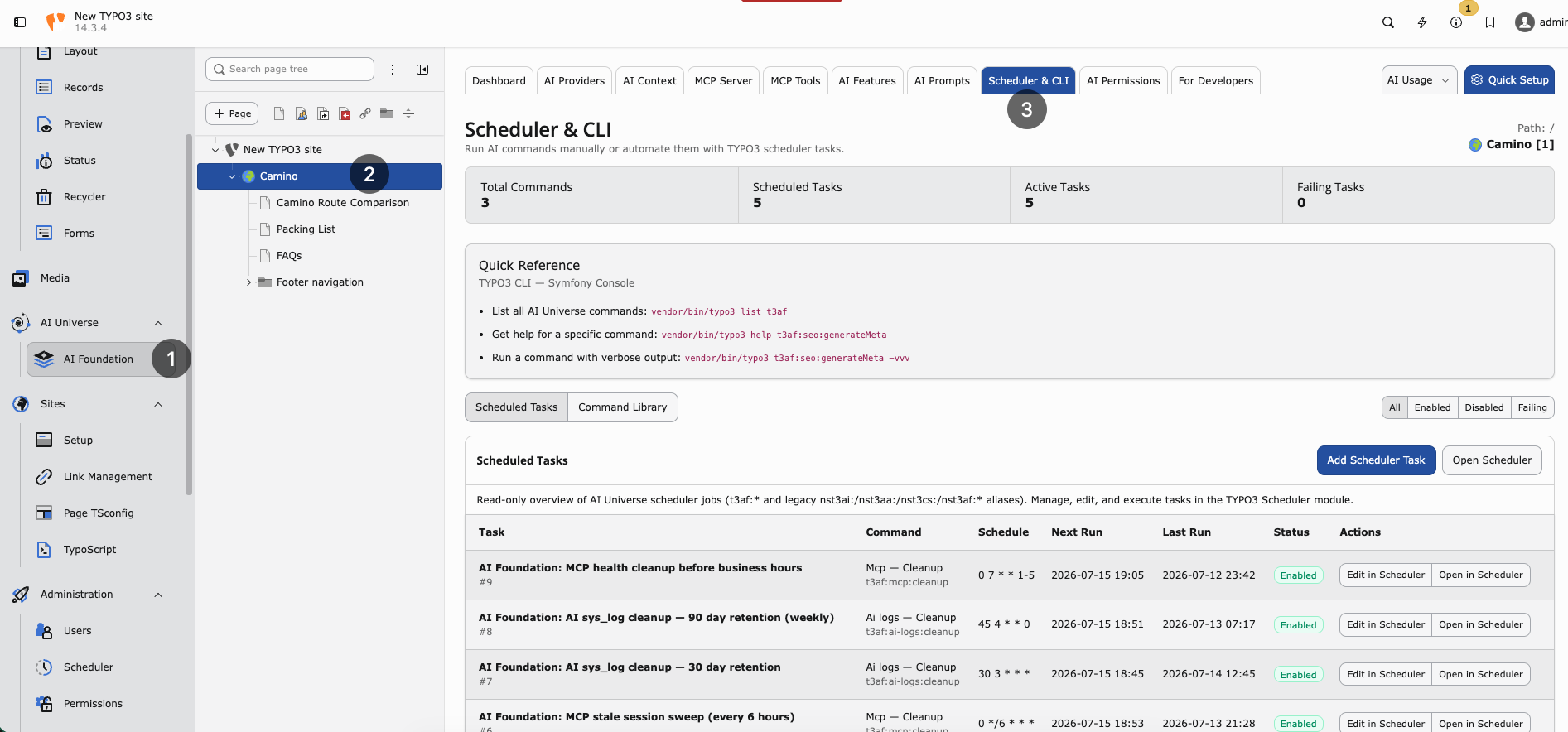Switch to the AI Context tab
Screen dimensions: 1568x732
(649, 80)
